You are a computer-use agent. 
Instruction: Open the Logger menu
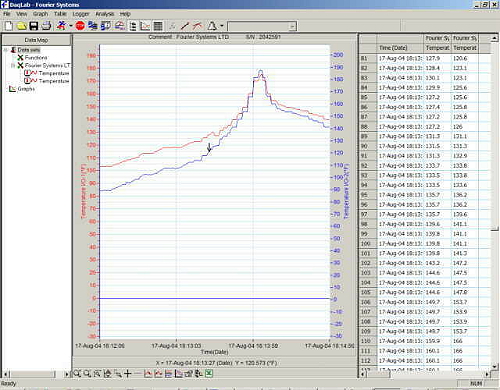tap(81, 14)
